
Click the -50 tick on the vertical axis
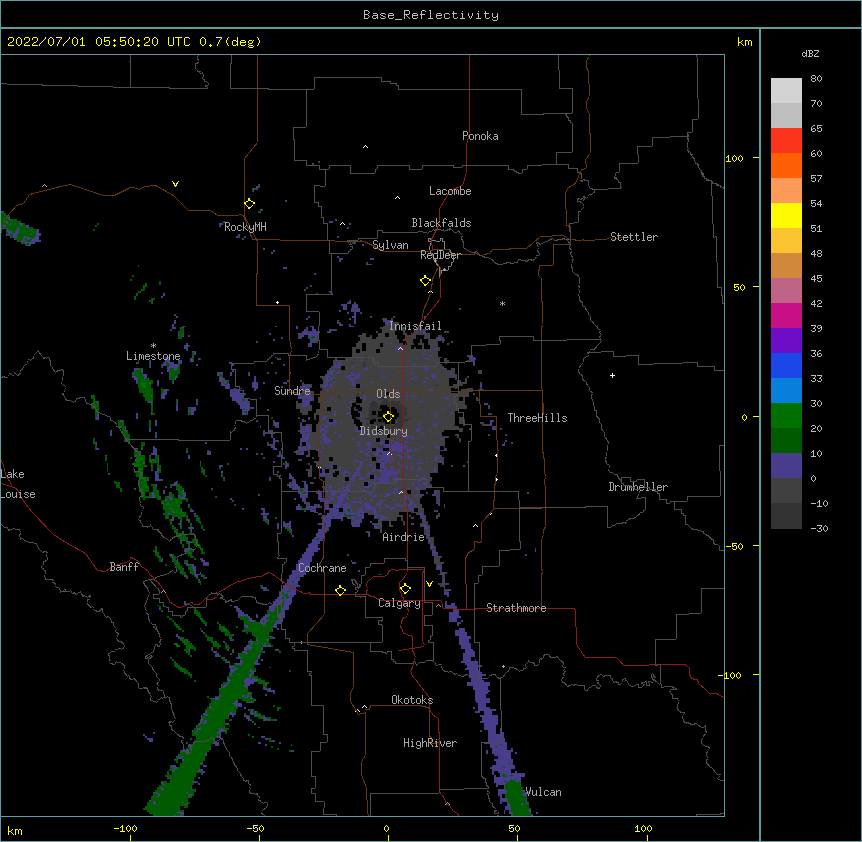point(734,546)
